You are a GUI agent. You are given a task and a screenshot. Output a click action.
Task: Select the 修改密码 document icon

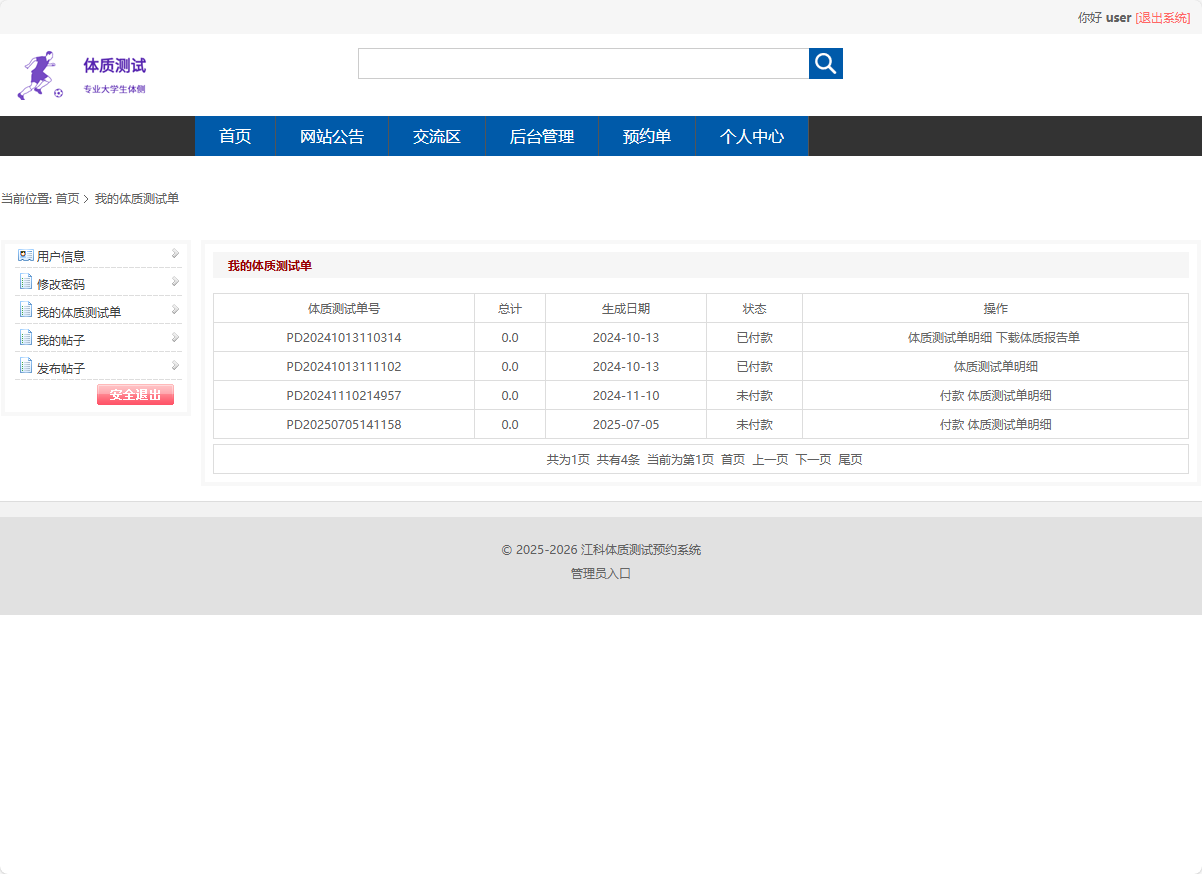[26, 282]
